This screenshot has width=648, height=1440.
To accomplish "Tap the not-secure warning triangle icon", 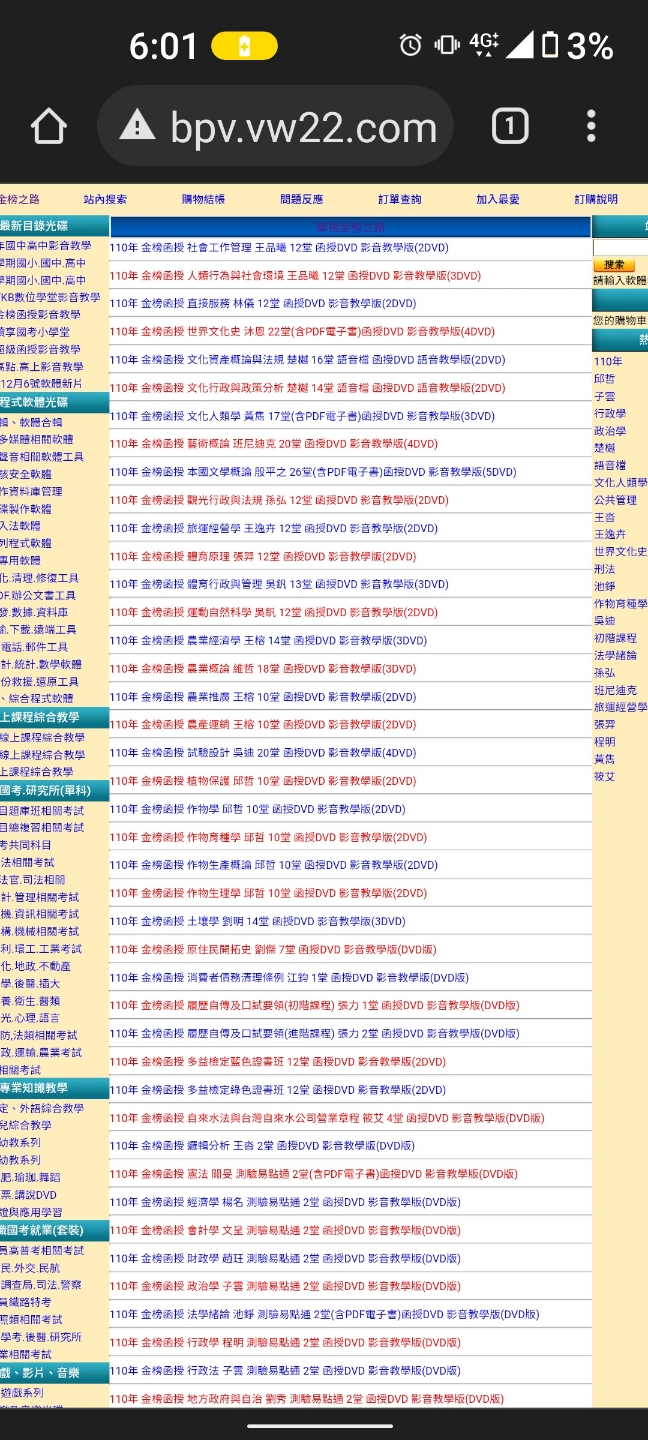I will point(137,126).
